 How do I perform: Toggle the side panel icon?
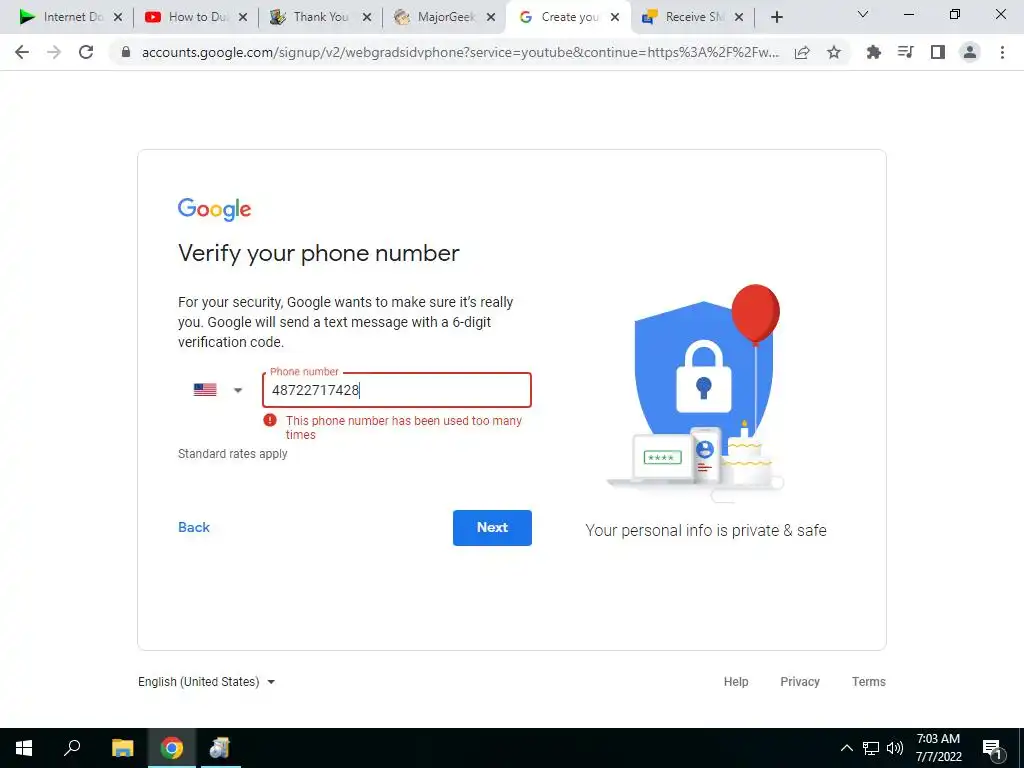[x=938, y=52]
